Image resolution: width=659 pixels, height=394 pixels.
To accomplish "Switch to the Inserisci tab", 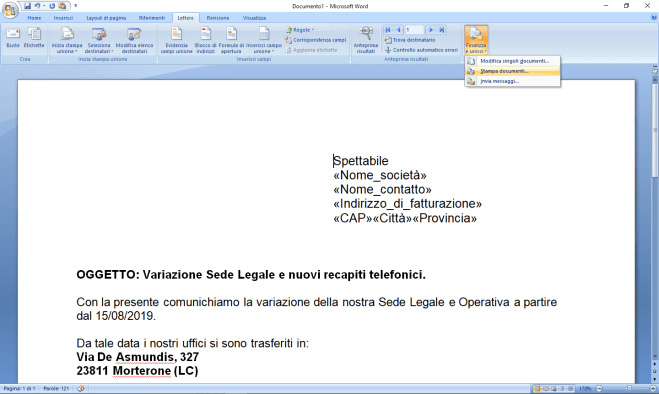I will point(63,18).
